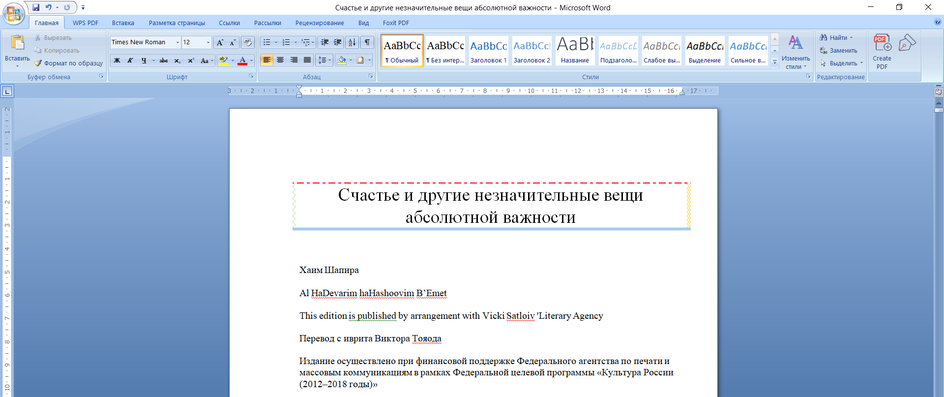Screen dimensions: 944x397
Task: Click the document title heading text
Action: pyautogui.click(x=491, y=206)
